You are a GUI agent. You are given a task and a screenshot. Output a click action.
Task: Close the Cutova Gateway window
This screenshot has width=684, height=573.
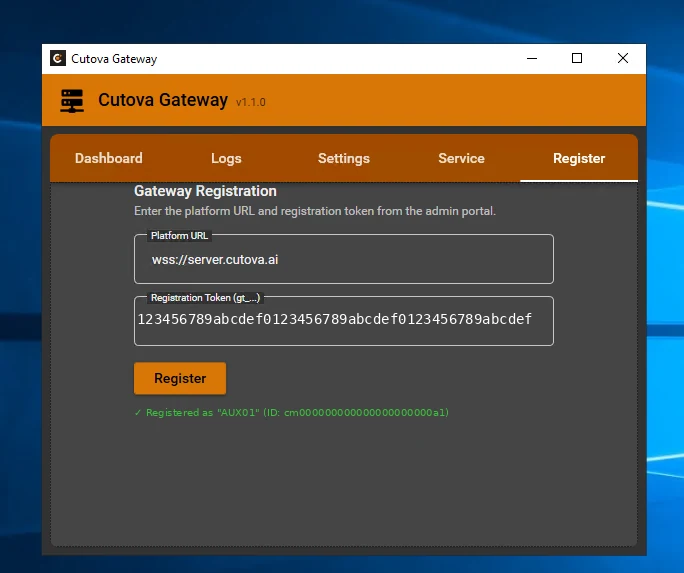pyautogui.click(x=622, y=58)
